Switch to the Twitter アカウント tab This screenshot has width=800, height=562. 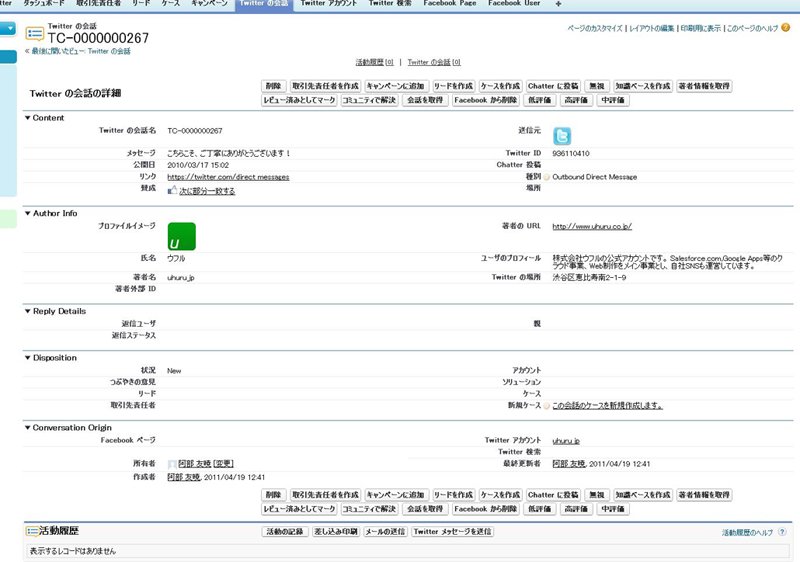pyautogui.click(x=329, y=3)
